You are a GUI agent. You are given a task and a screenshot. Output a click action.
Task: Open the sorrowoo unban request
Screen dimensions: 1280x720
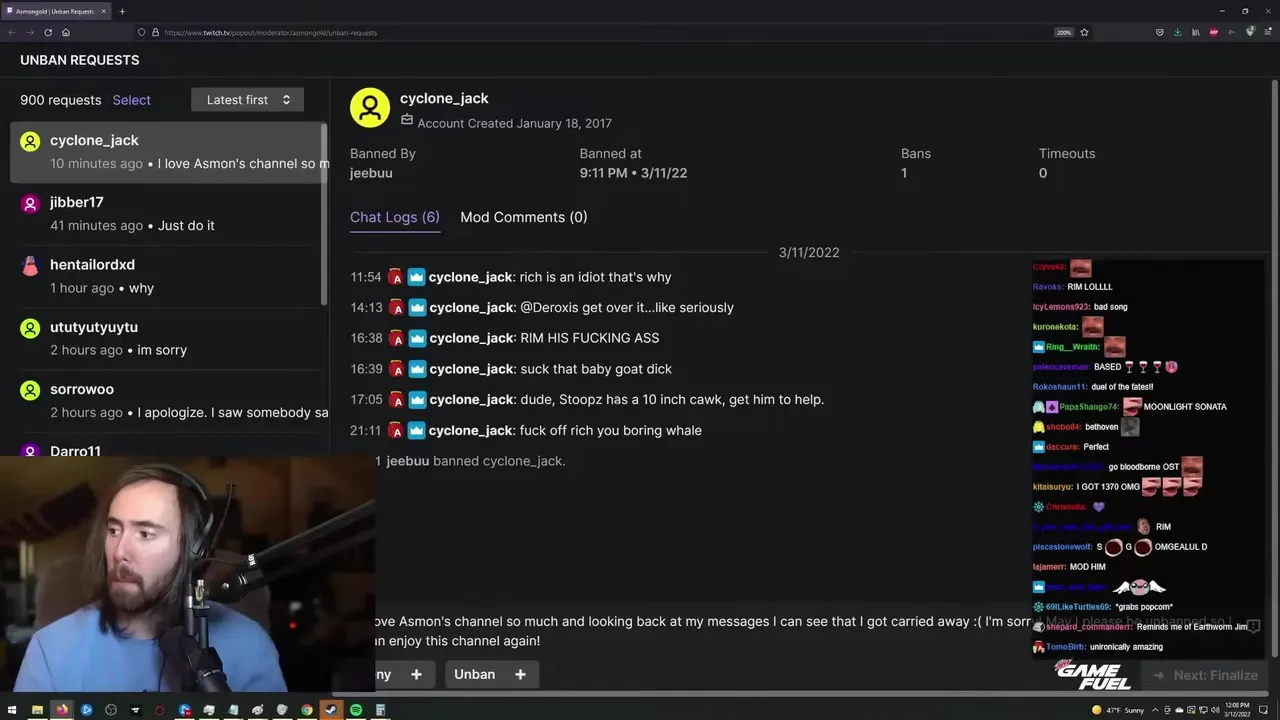[x=168, y=401]
